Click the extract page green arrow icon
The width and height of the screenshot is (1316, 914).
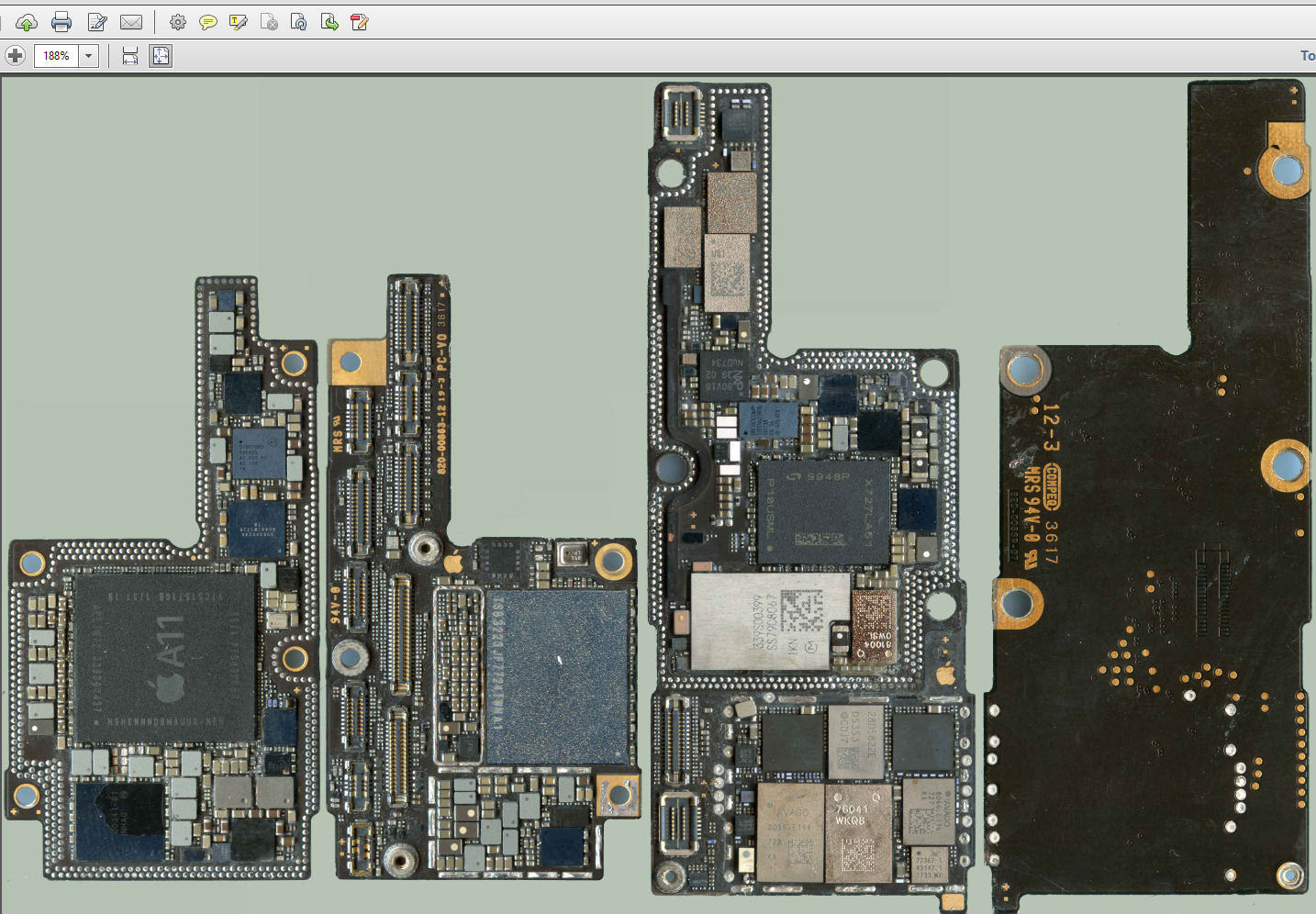(329, 22)
